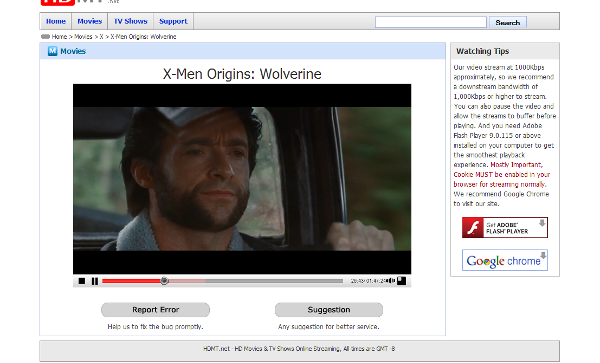The image size is (600, 363).
Task: Click the search input field
Action: coord(431,22)
